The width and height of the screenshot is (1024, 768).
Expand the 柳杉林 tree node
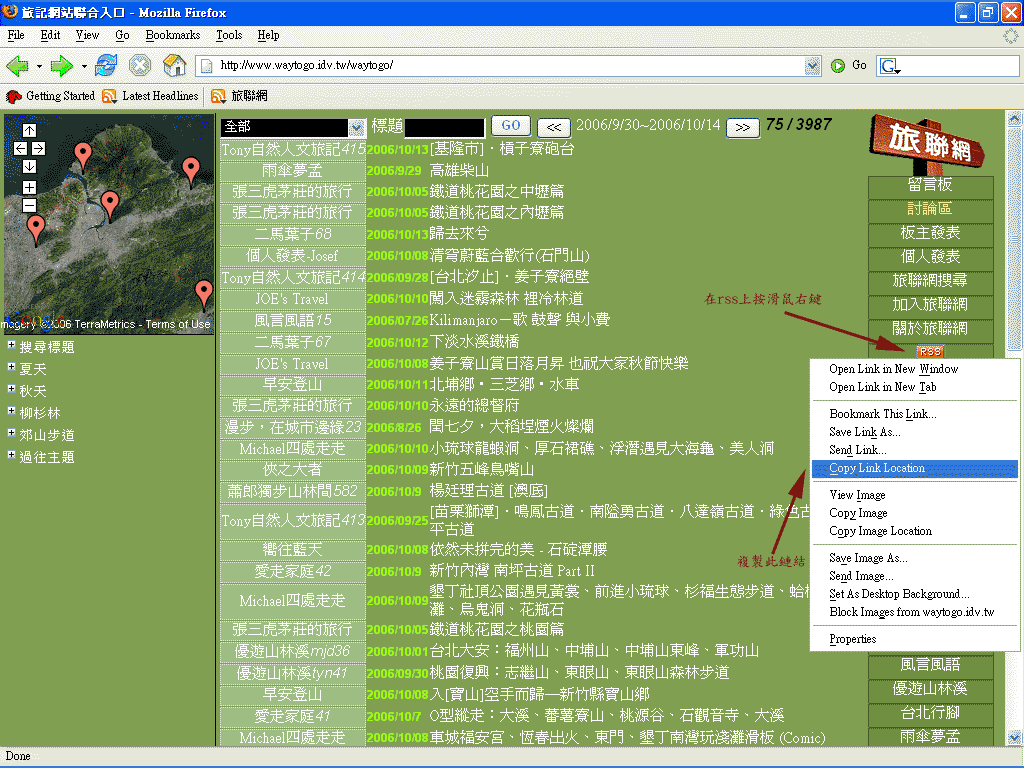[x=11, y=412]
